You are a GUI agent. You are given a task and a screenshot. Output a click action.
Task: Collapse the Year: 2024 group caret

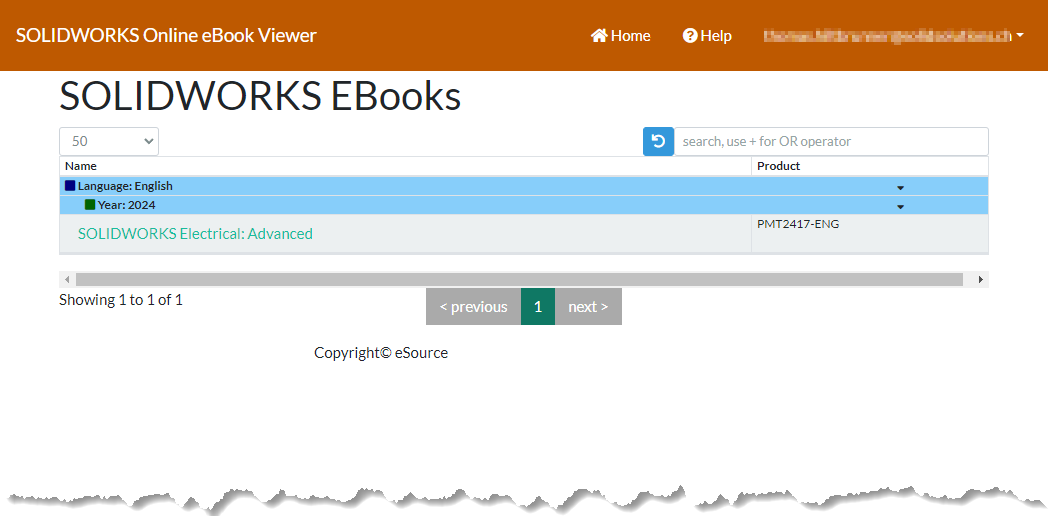tap(900, 206)
